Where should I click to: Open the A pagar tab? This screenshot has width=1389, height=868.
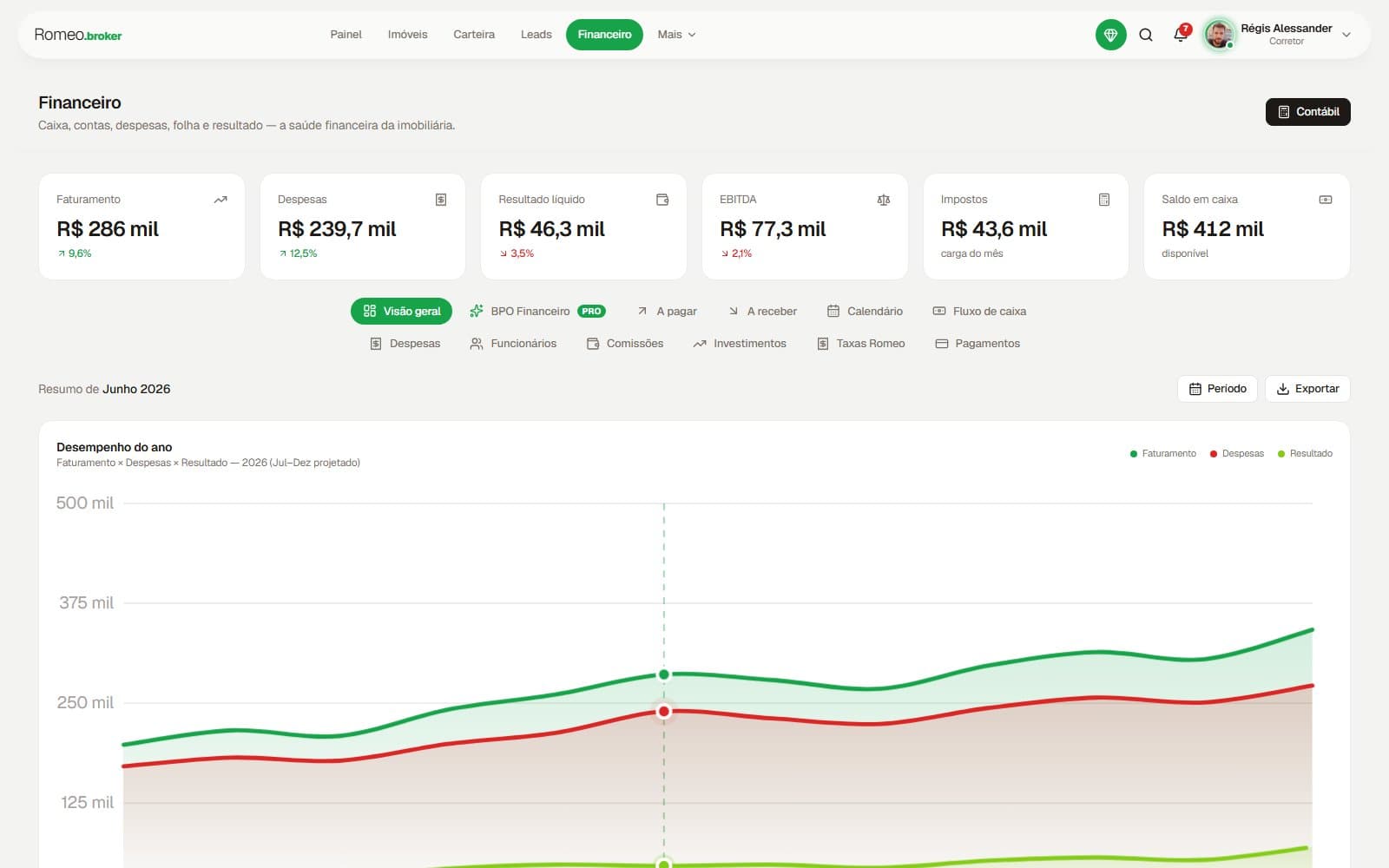(x=667, y=312)
